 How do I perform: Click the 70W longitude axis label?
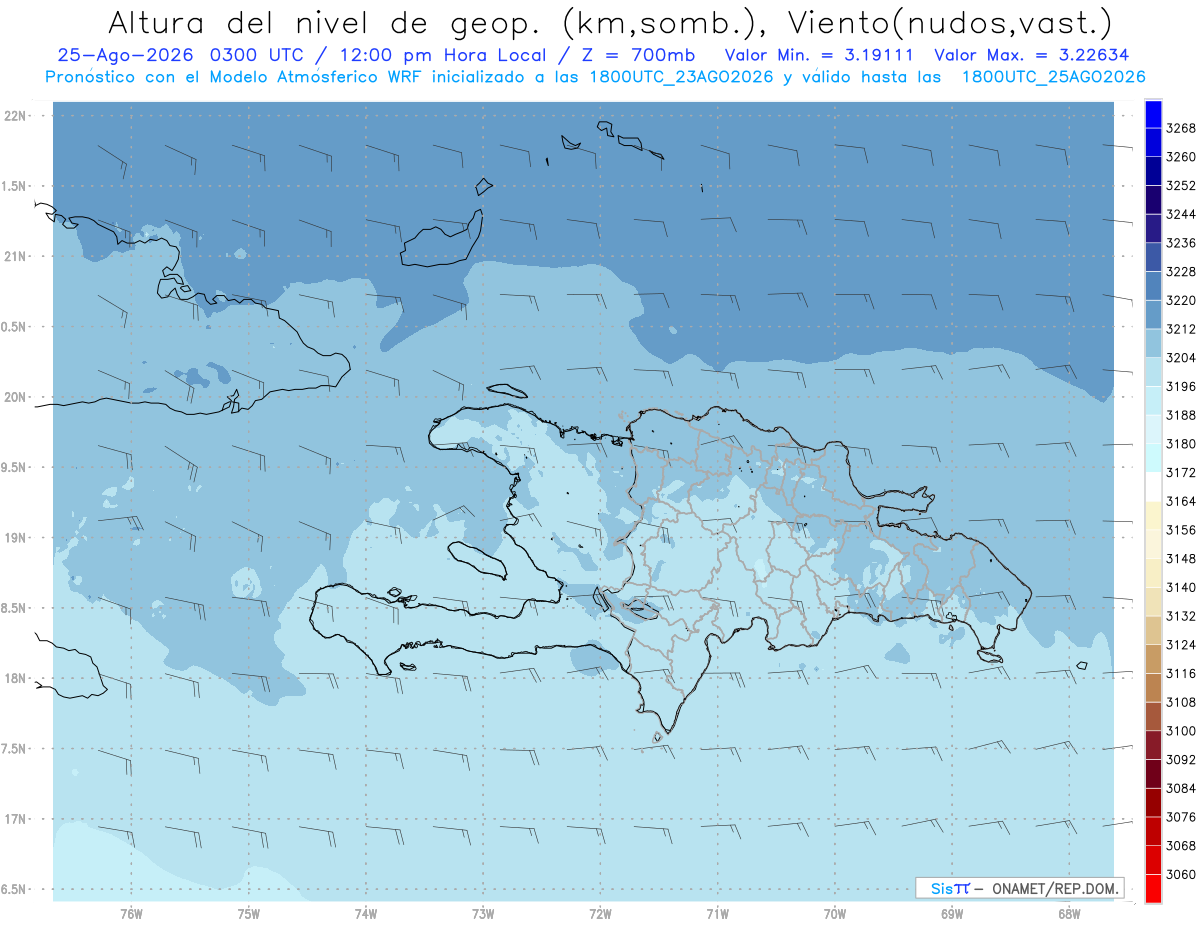(x=835, y=913)
